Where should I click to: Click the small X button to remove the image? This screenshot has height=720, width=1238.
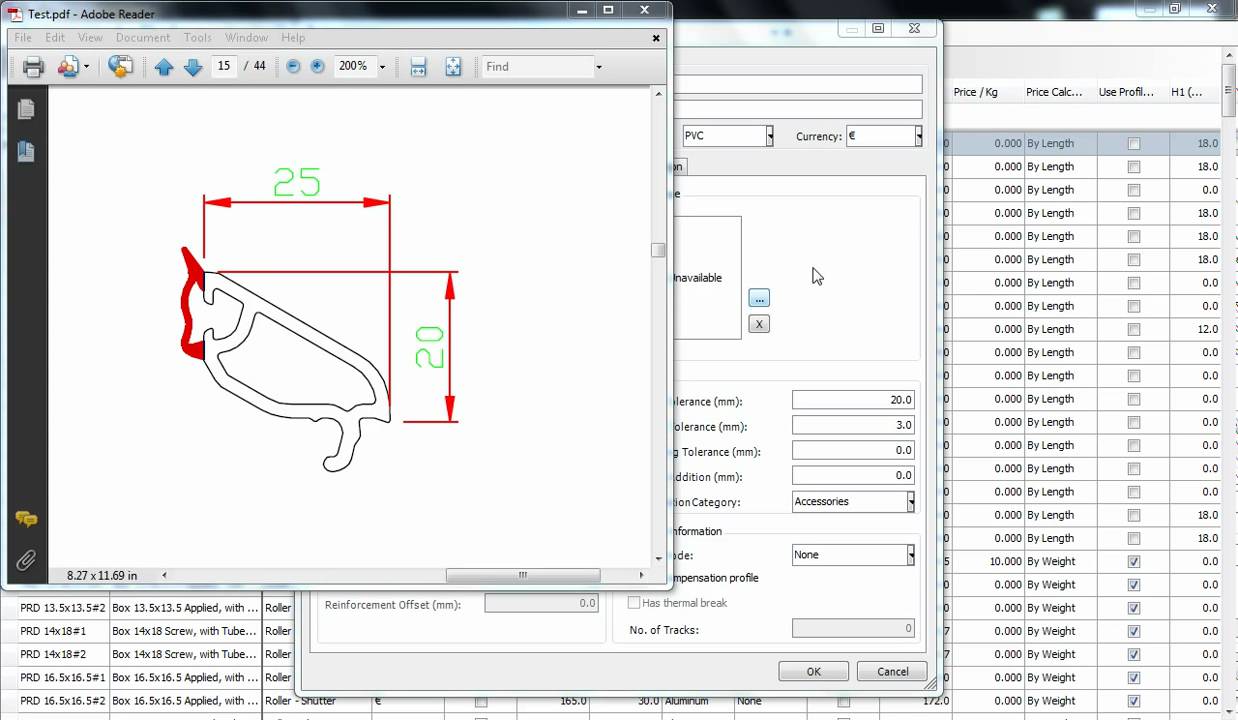(759, 324)
